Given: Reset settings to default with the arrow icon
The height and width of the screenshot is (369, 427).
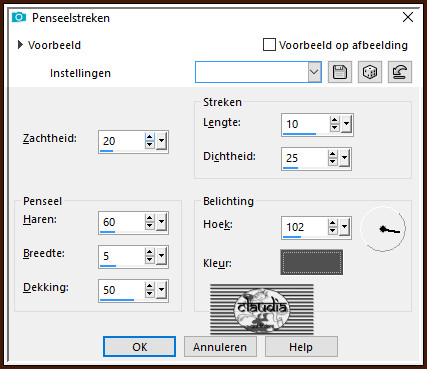Looking at the screenshot, I should (x=400, y=72).
